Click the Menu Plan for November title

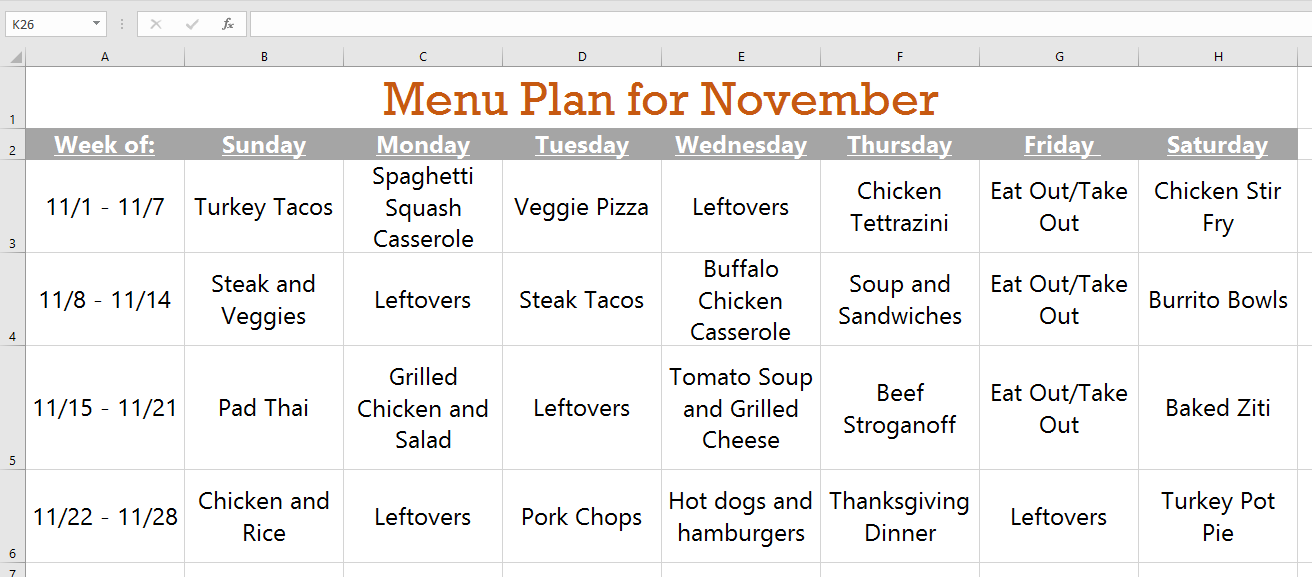(x=659, y=100)
